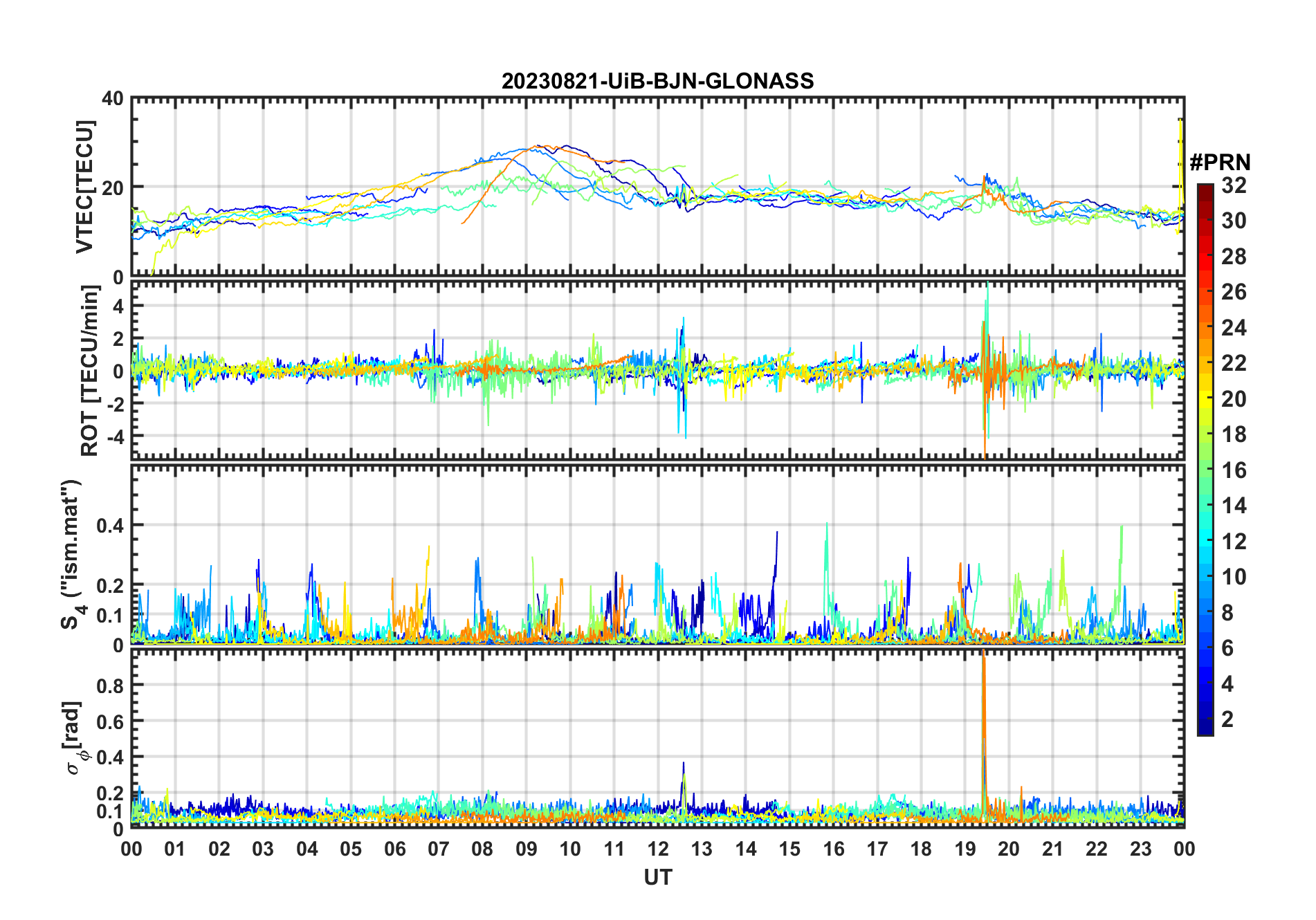Click the S4 ("ism.mat") y-axis label
This screenshot has width=1316, height=920.
[72, 554]
